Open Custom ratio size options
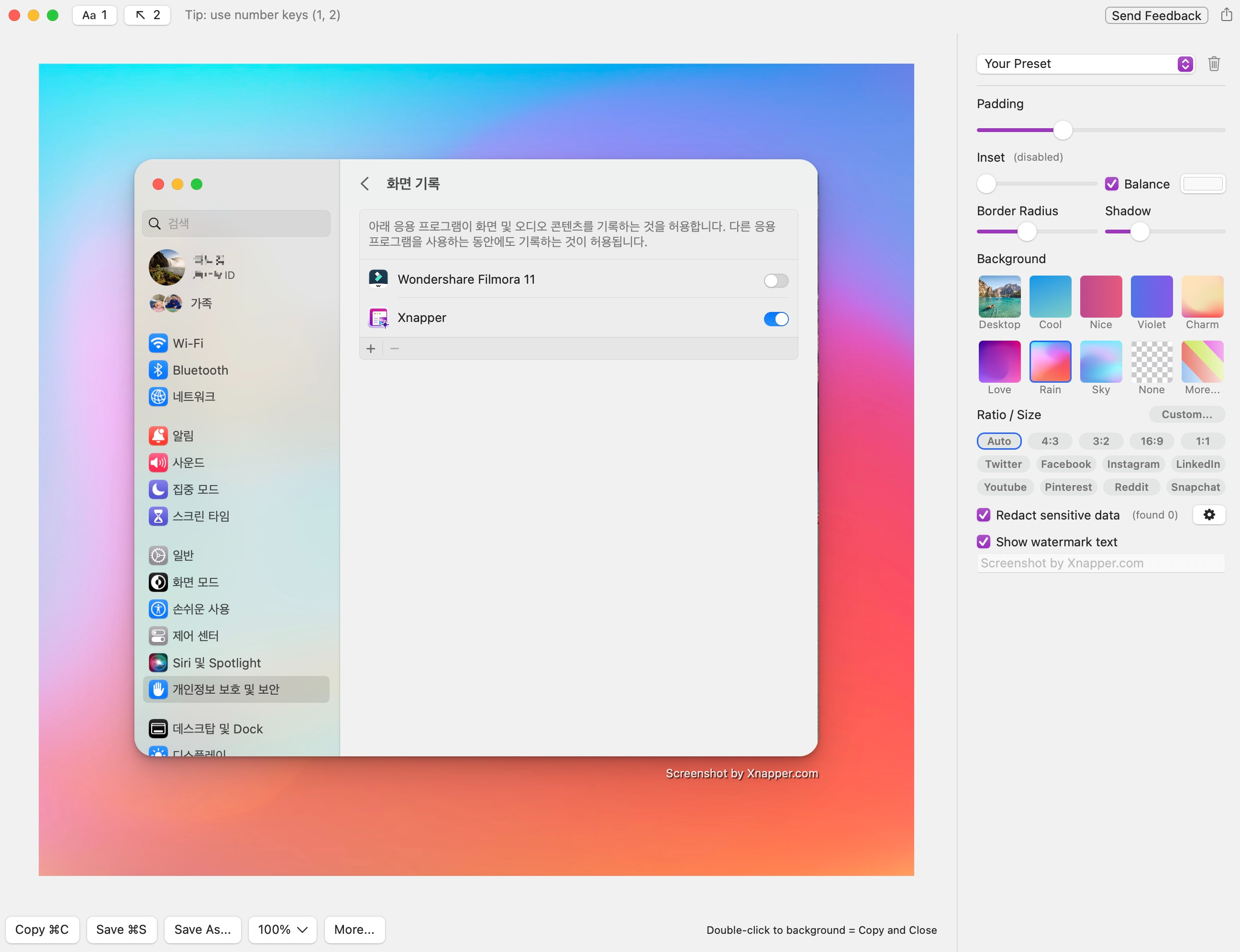This screenshot has height=952, width=1240. 1187,414
